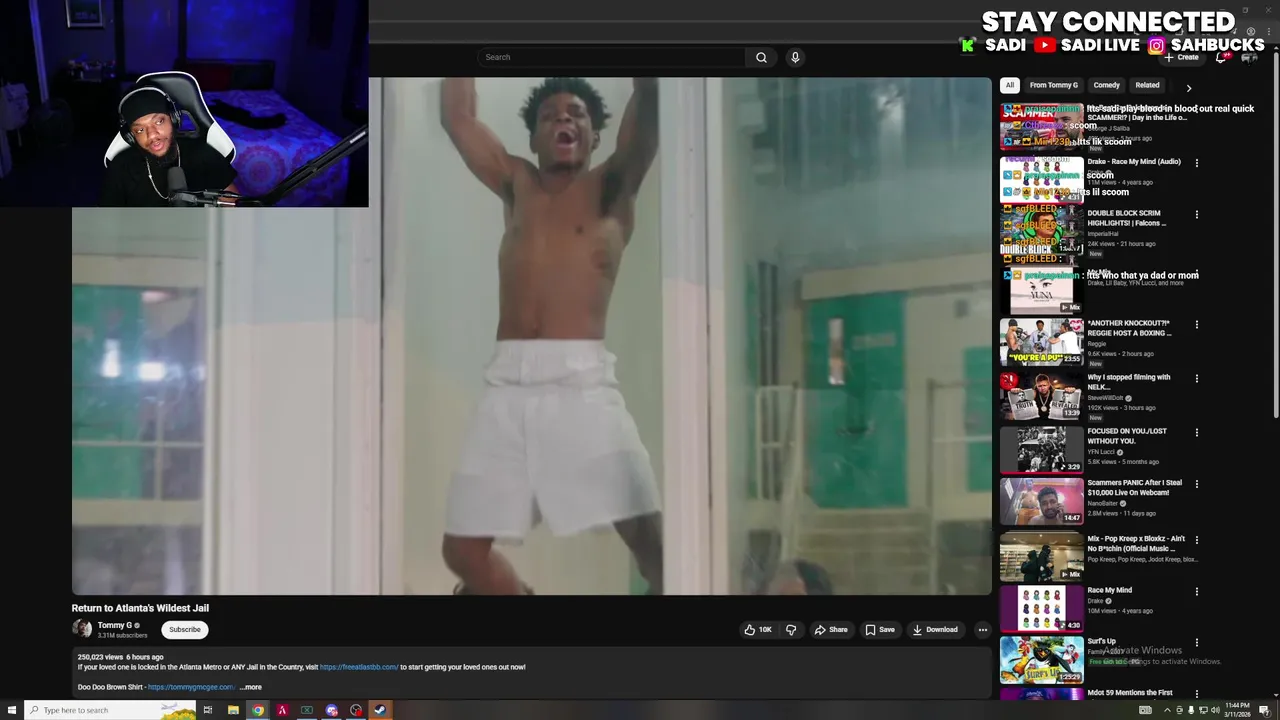
Task: Show hidden system tray icons chevron
Action: 1167,710
